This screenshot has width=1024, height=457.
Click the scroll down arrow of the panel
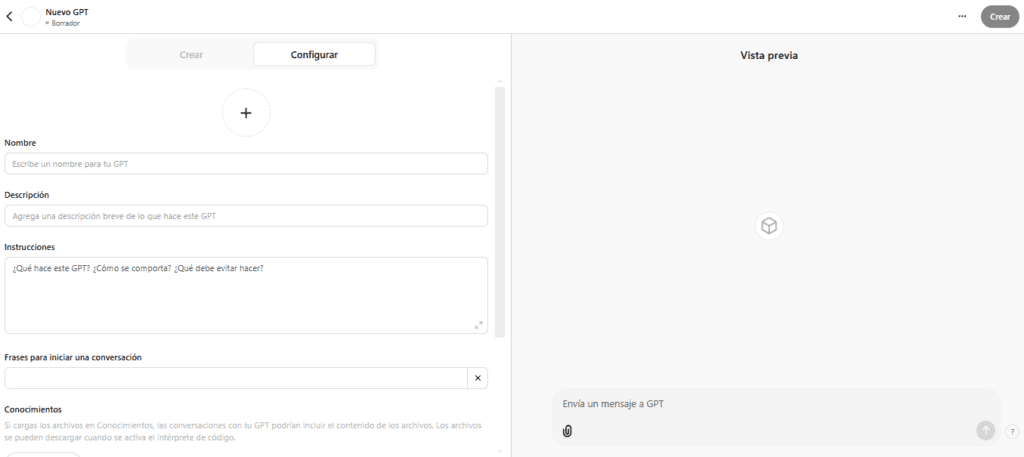point(500,451)
